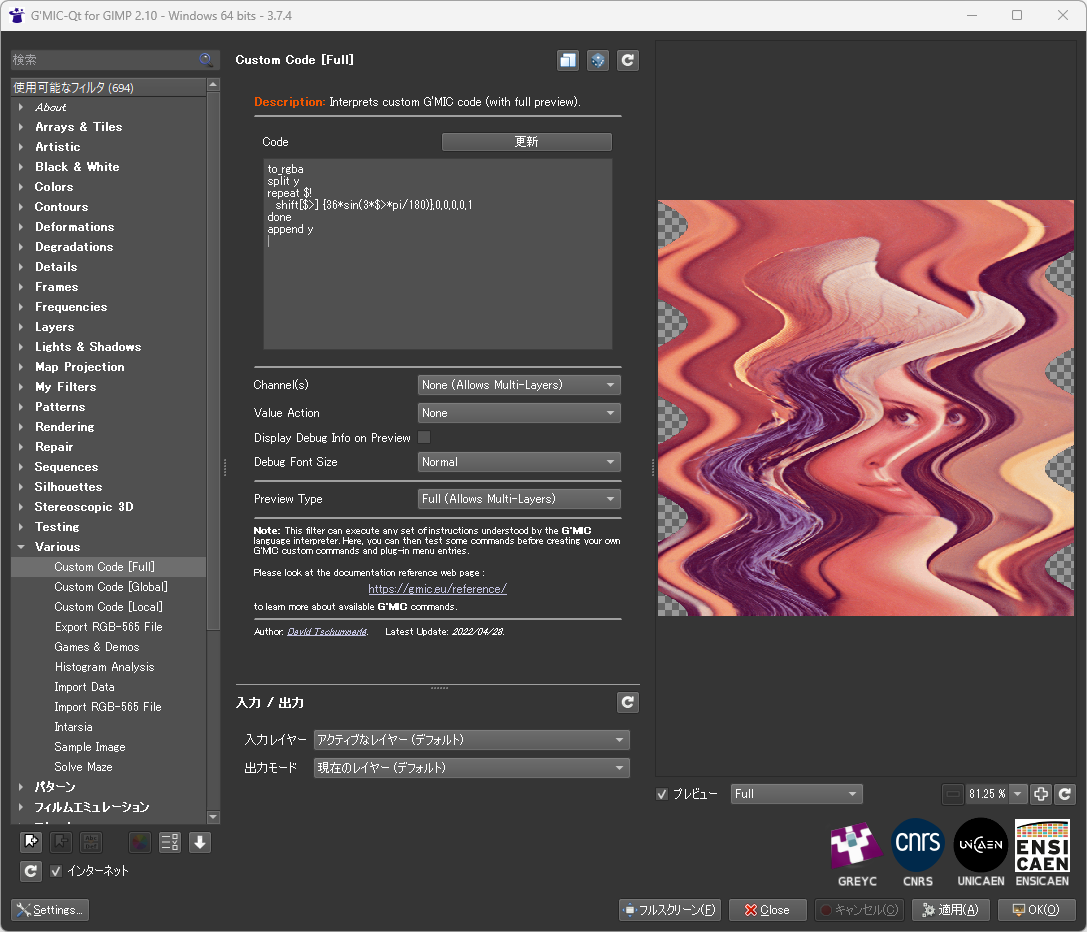Click the copy G'MIC command icon
Image resolution: width=1087 pixels, height=932 pixels.
[568, 60]
